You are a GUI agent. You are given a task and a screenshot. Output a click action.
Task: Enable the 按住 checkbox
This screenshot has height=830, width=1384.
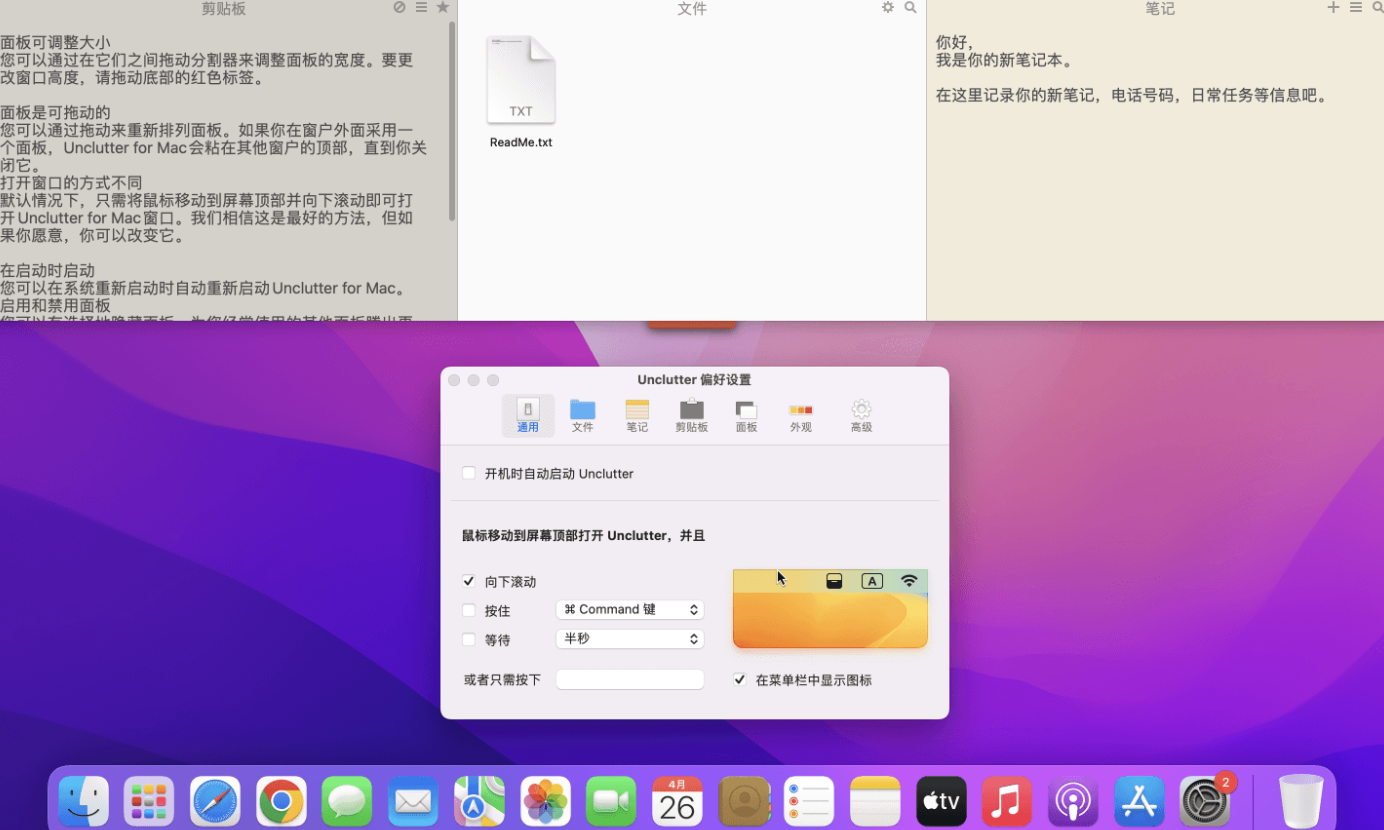(x=469, y=610)
